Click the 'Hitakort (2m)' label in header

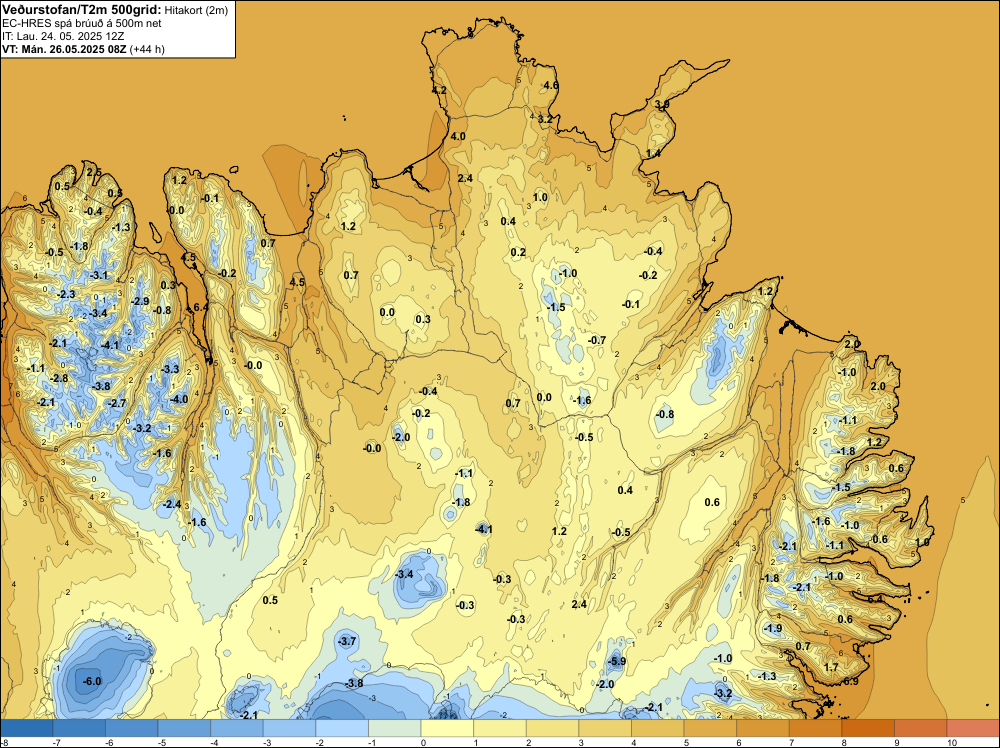(x=196, y=10)
